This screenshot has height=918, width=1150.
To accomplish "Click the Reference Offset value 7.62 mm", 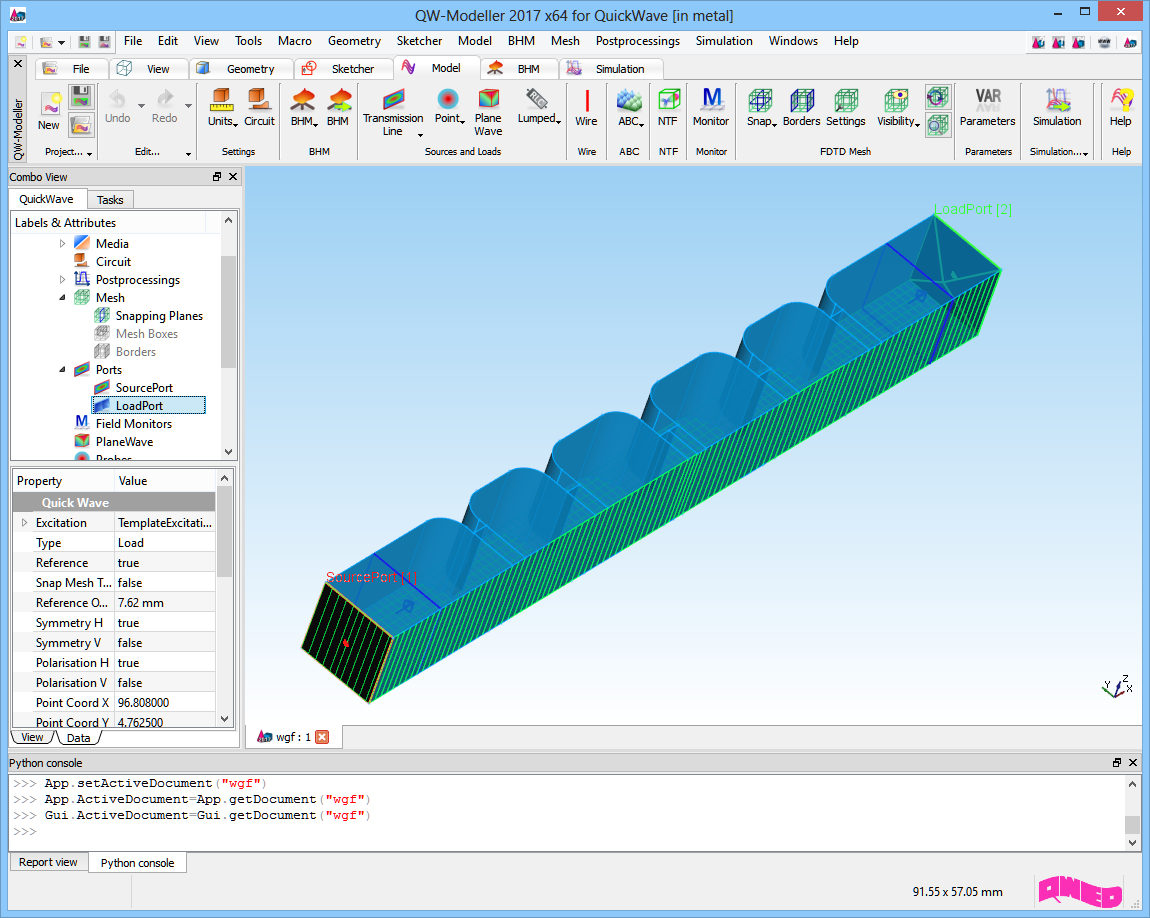I will tap(165, 603).
